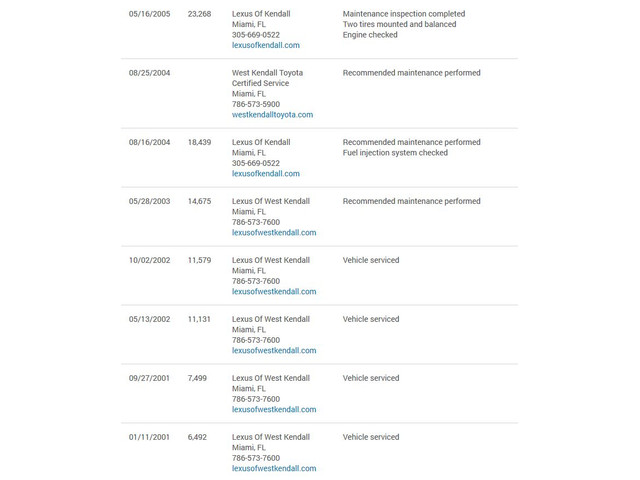The height and width of the screenshot is (480, 640).
Task: Select the West Kendall Toyota dealer name
Action: (267, 73)
